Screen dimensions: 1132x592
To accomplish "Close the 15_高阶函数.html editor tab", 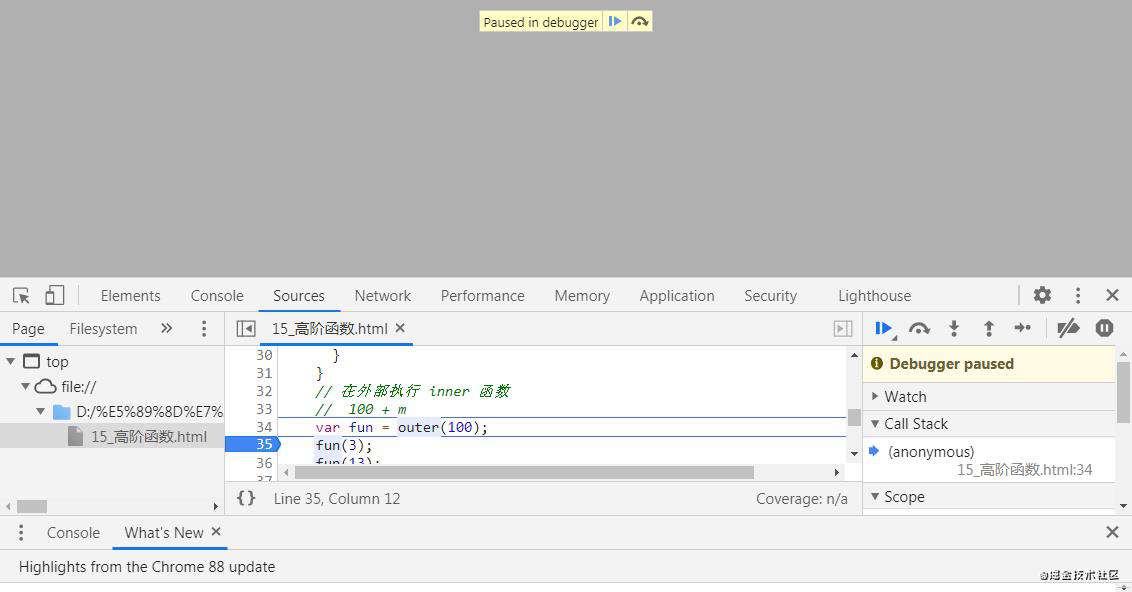I will (400, 328).
